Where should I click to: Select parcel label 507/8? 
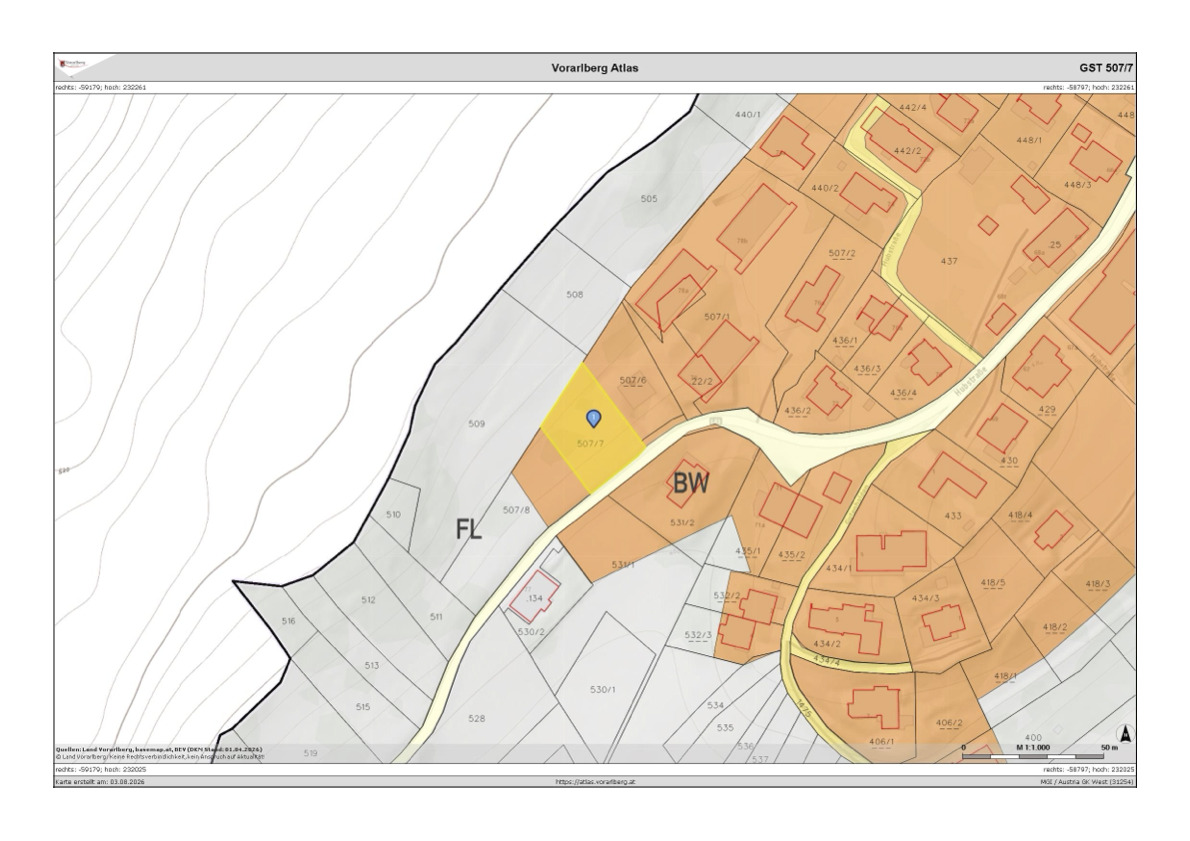516,510
